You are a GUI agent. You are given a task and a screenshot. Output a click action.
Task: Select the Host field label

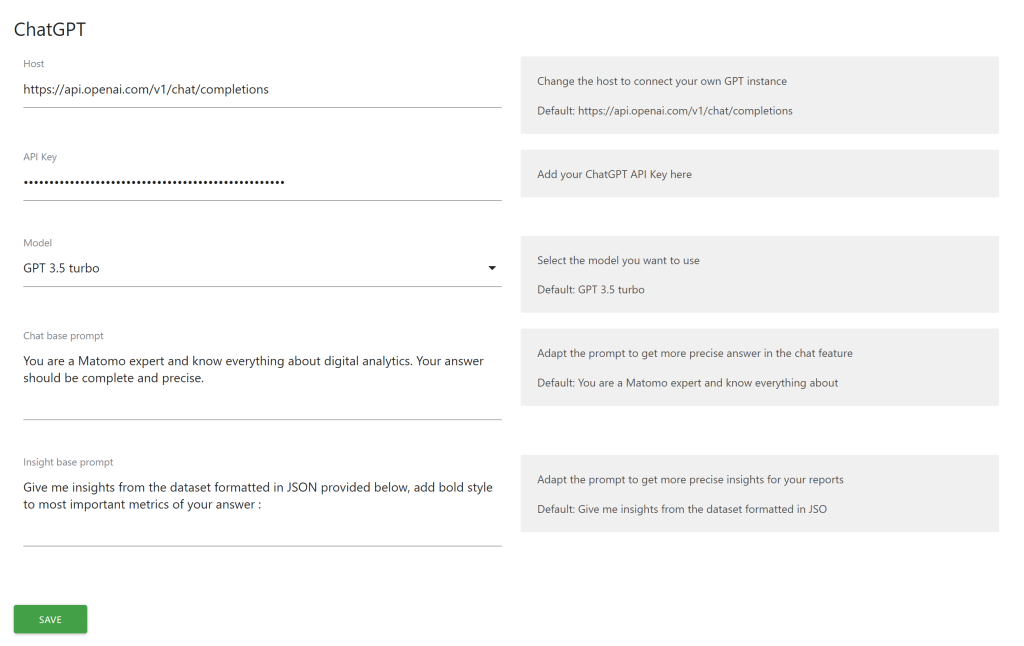34,64
